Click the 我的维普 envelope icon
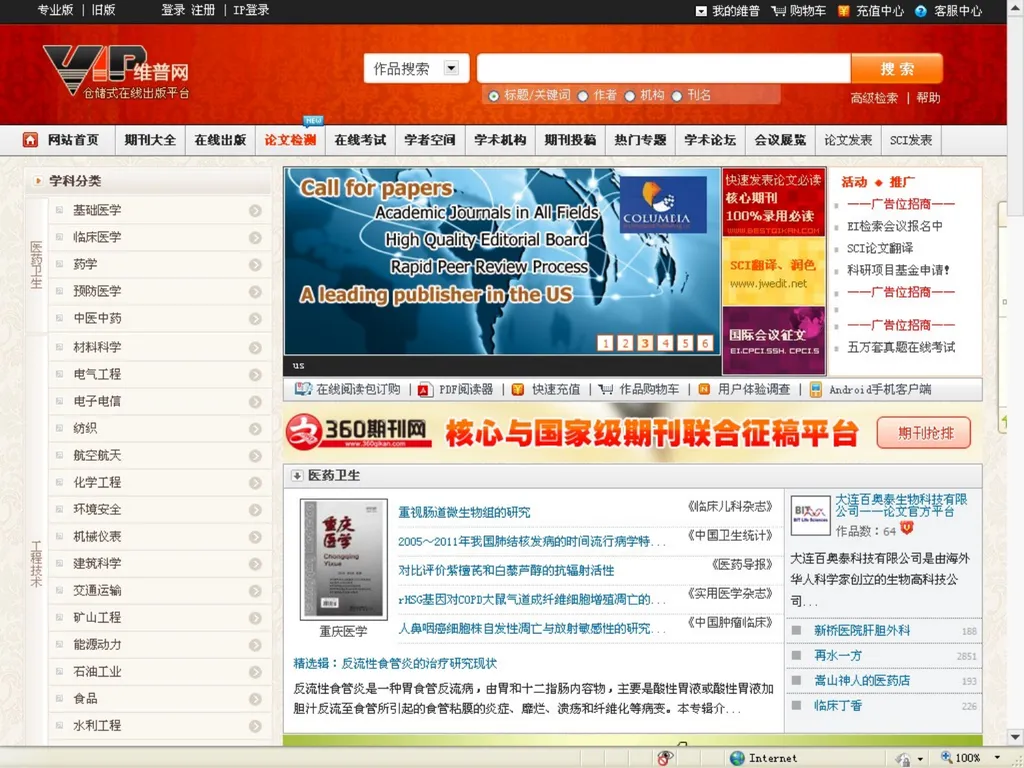This screenshot has height=768, width=1024. point(701,10)
